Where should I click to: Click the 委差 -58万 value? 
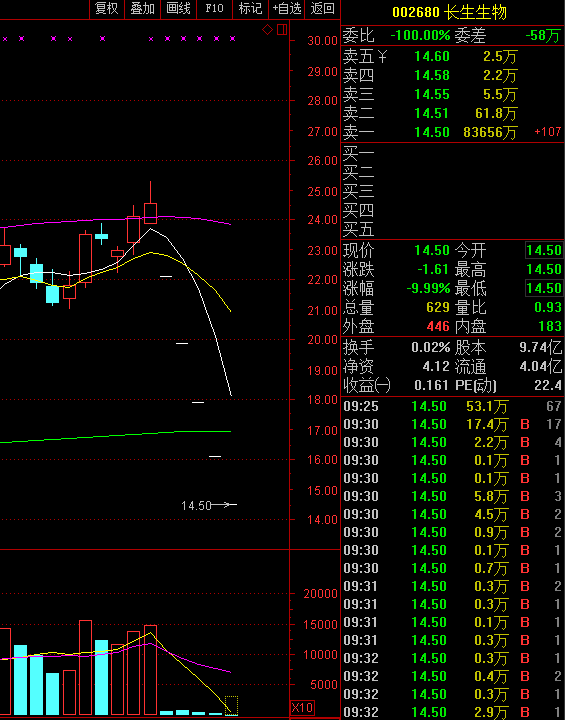(x=543, y=35)
